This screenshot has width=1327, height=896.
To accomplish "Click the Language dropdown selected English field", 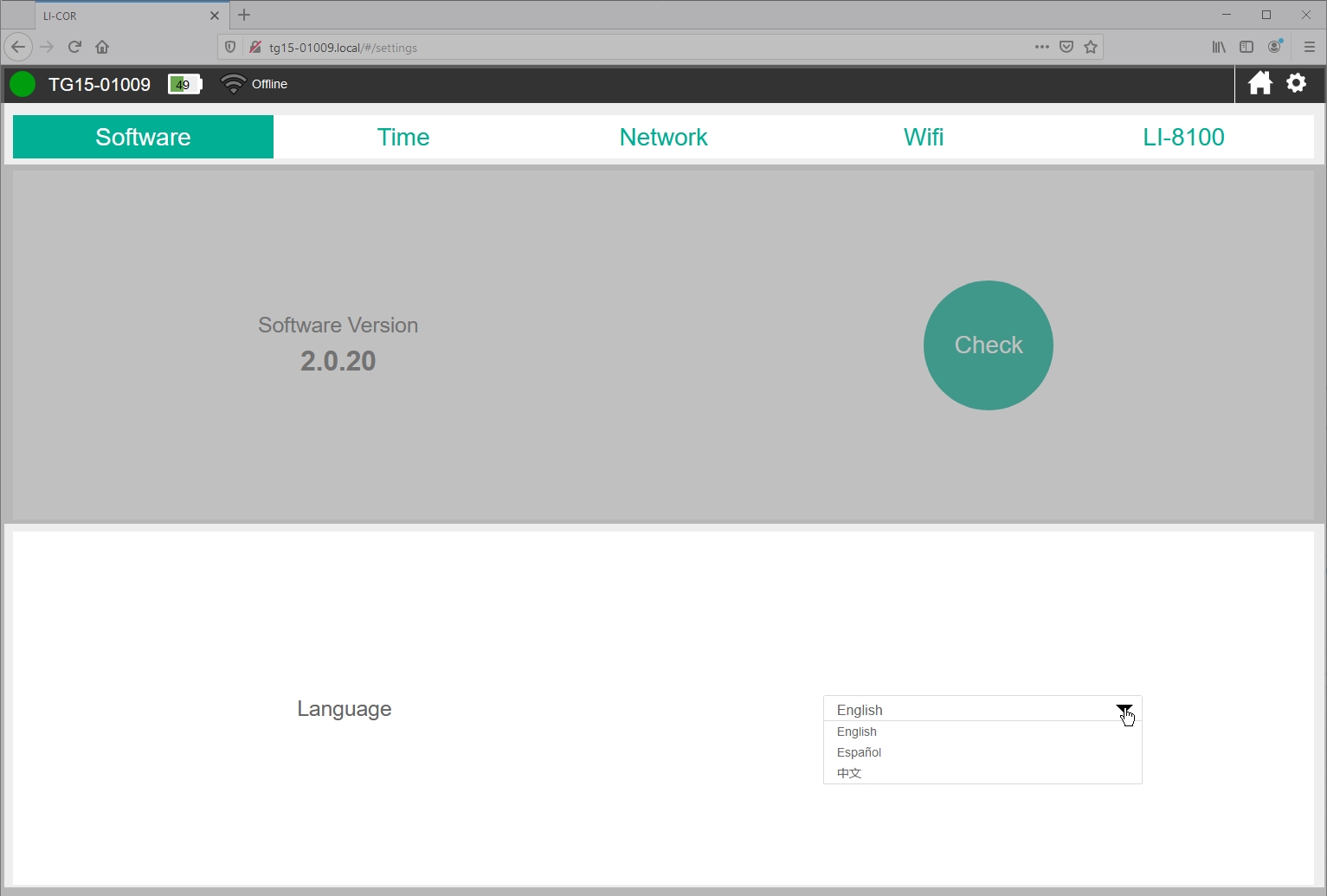I will 982,709.
